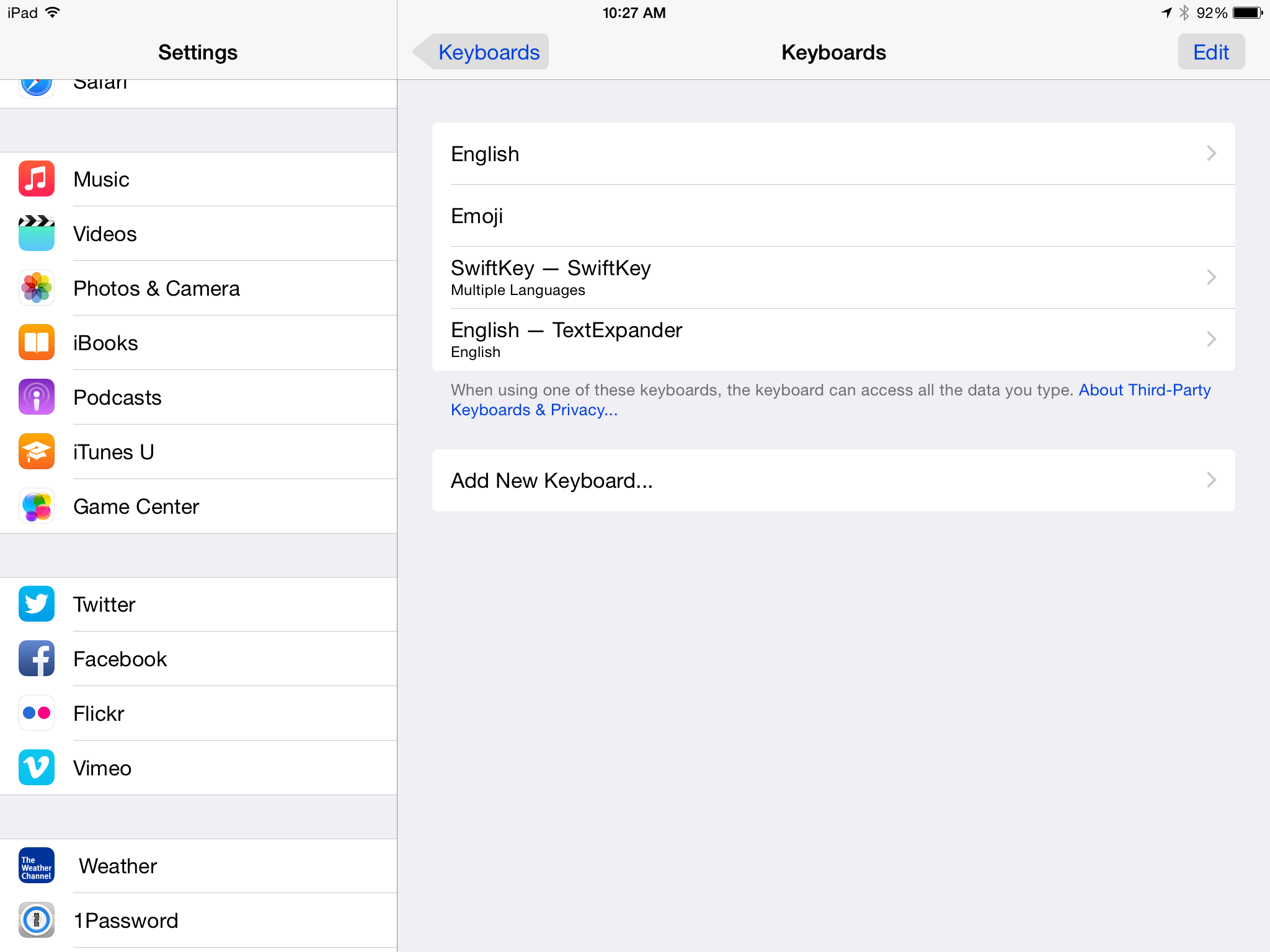Tap the Bluetooth status icon
The height and width of the screenshot is (952, 1270).
[x=1184, y=12]
